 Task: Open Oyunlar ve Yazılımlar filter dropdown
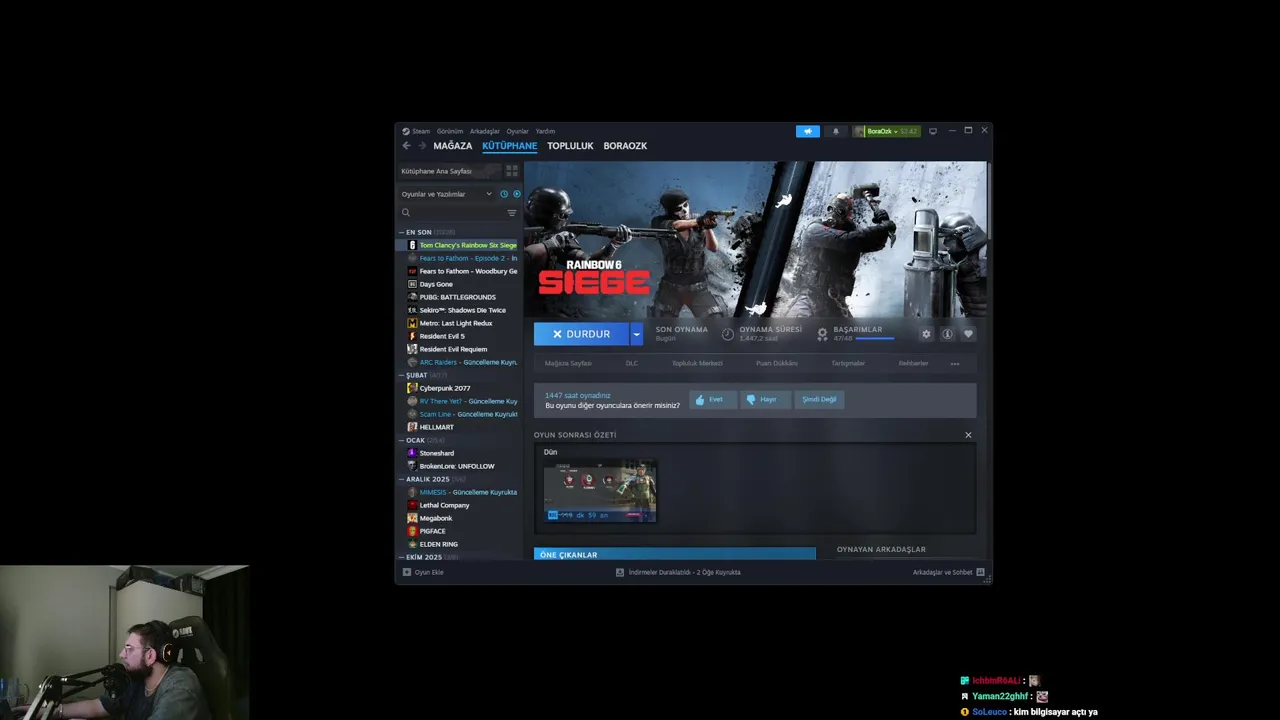(447, 194)
